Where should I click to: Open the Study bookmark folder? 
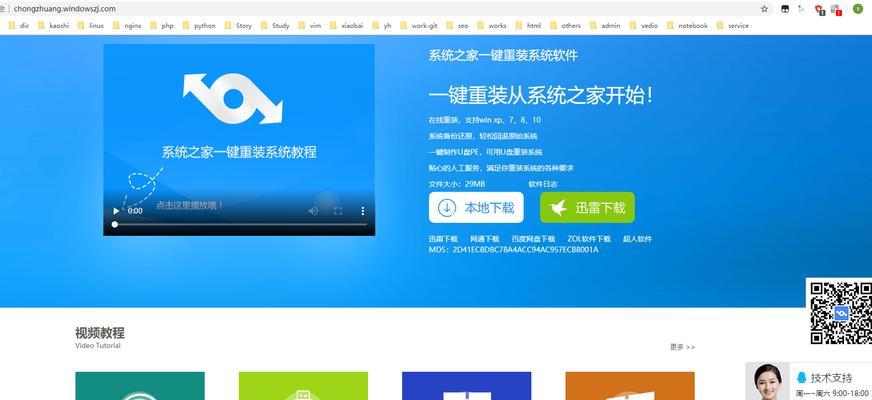275,26
